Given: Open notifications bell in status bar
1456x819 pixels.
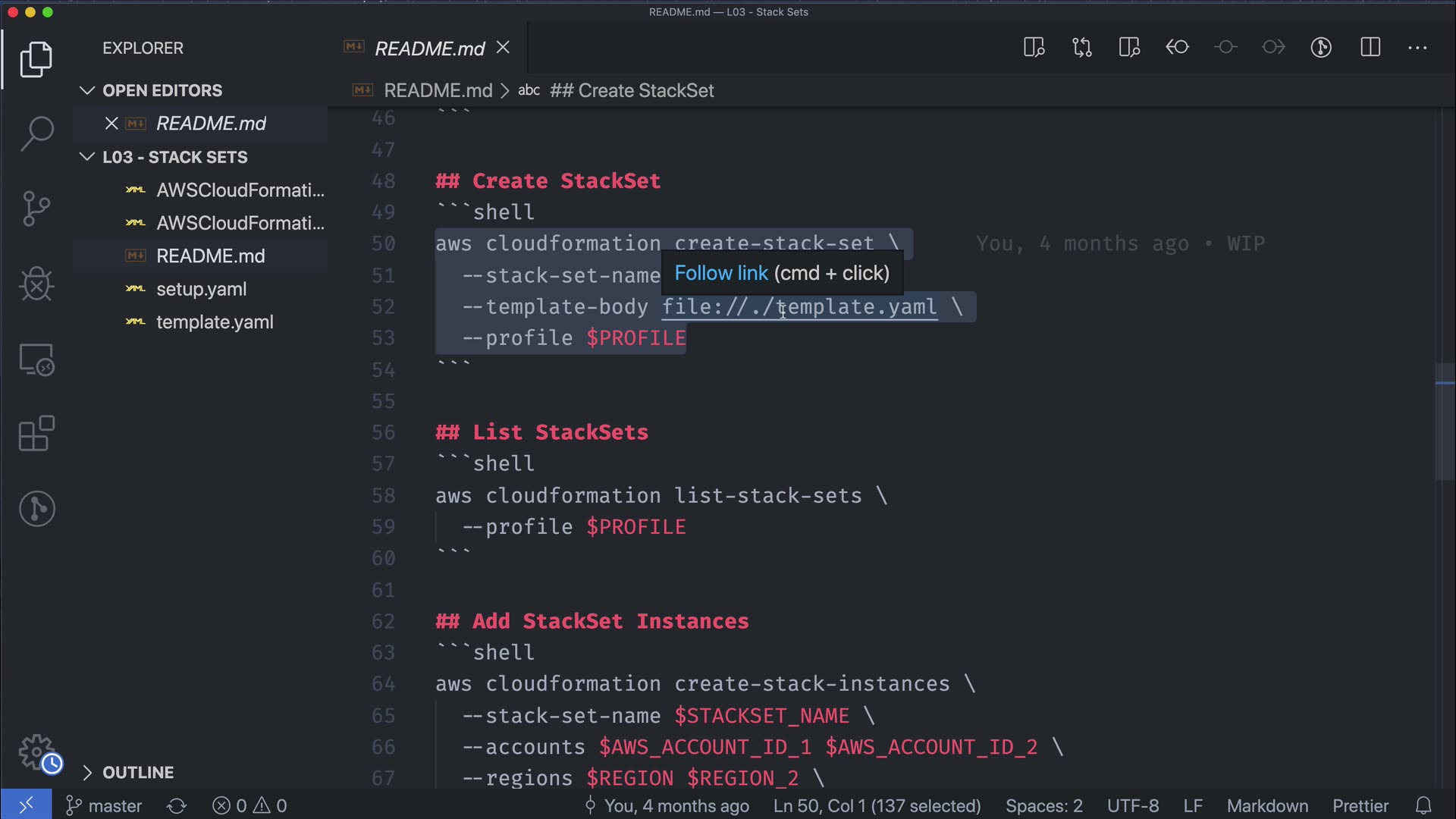Looking at the screenshot, I should point(1423,805).
